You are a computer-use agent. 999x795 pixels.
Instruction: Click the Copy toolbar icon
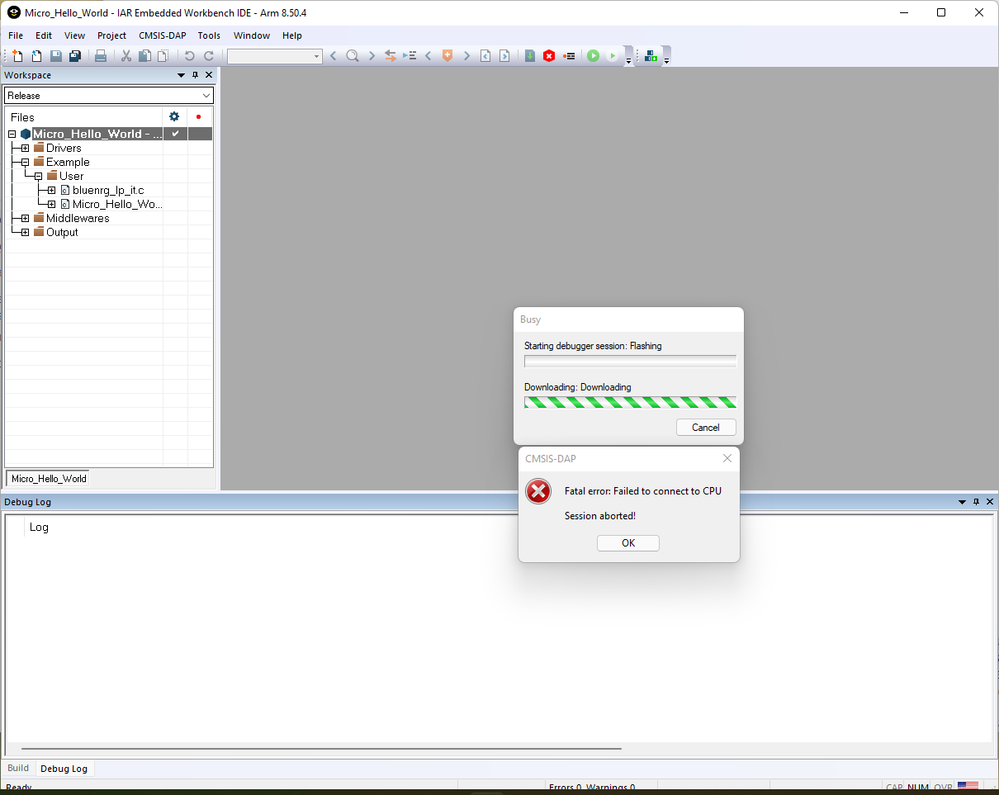pyautogui.click(x=145, y=56)
